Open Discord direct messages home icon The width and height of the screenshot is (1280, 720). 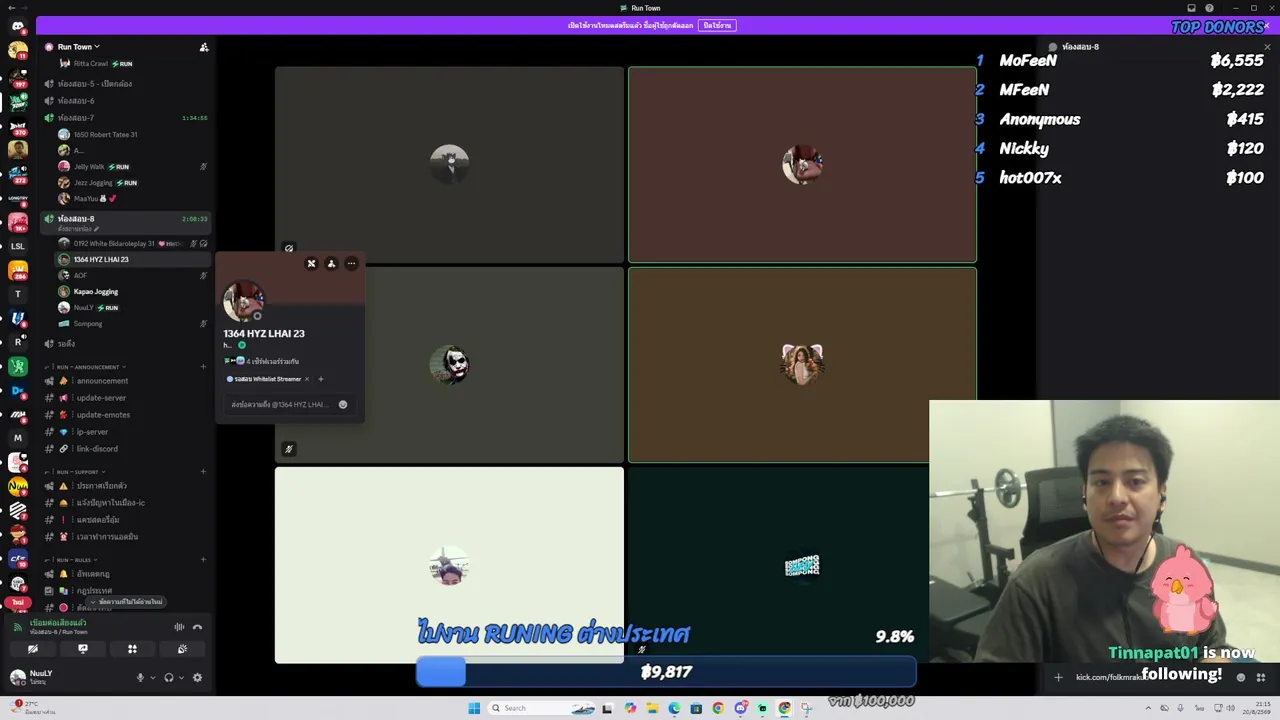pos(17,26)
